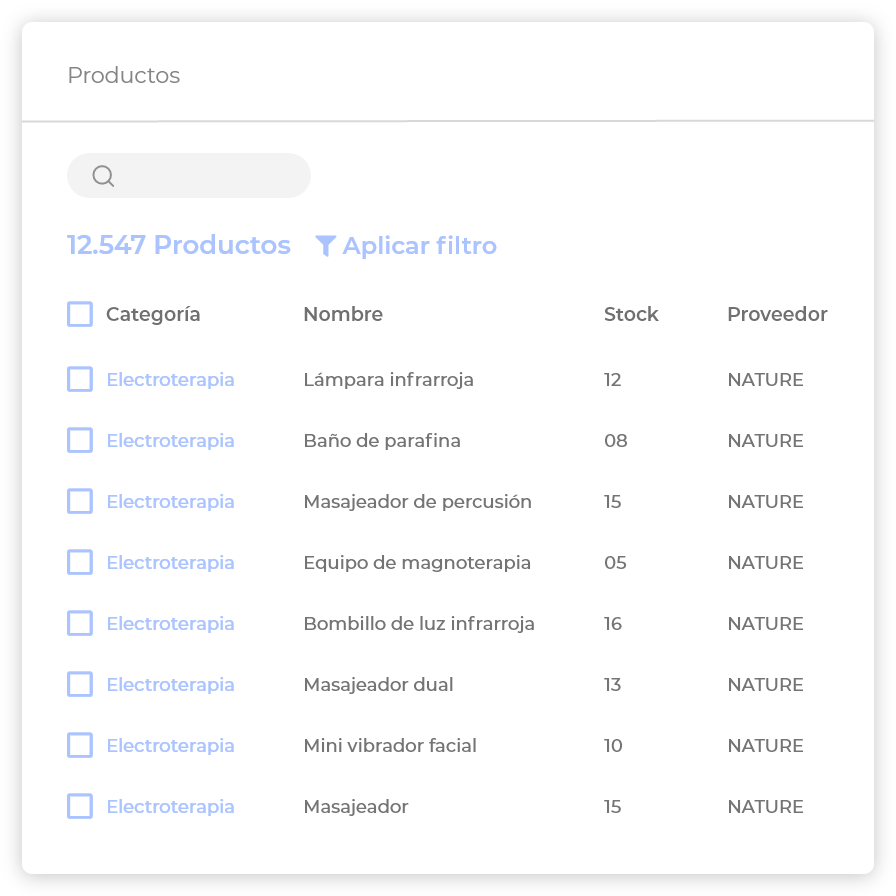Follow Electroterapia link for Mini vibrador facial

[x=170, y=746]
